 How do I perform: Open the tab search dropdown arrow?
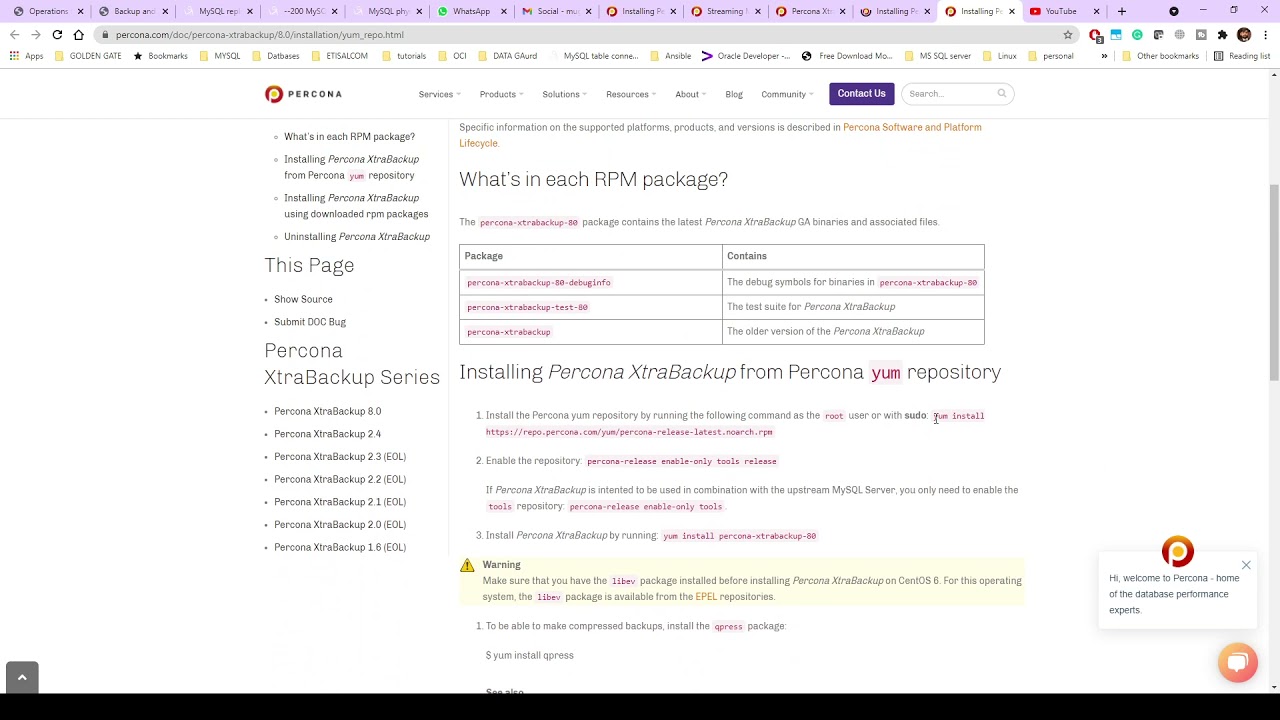1174,11
